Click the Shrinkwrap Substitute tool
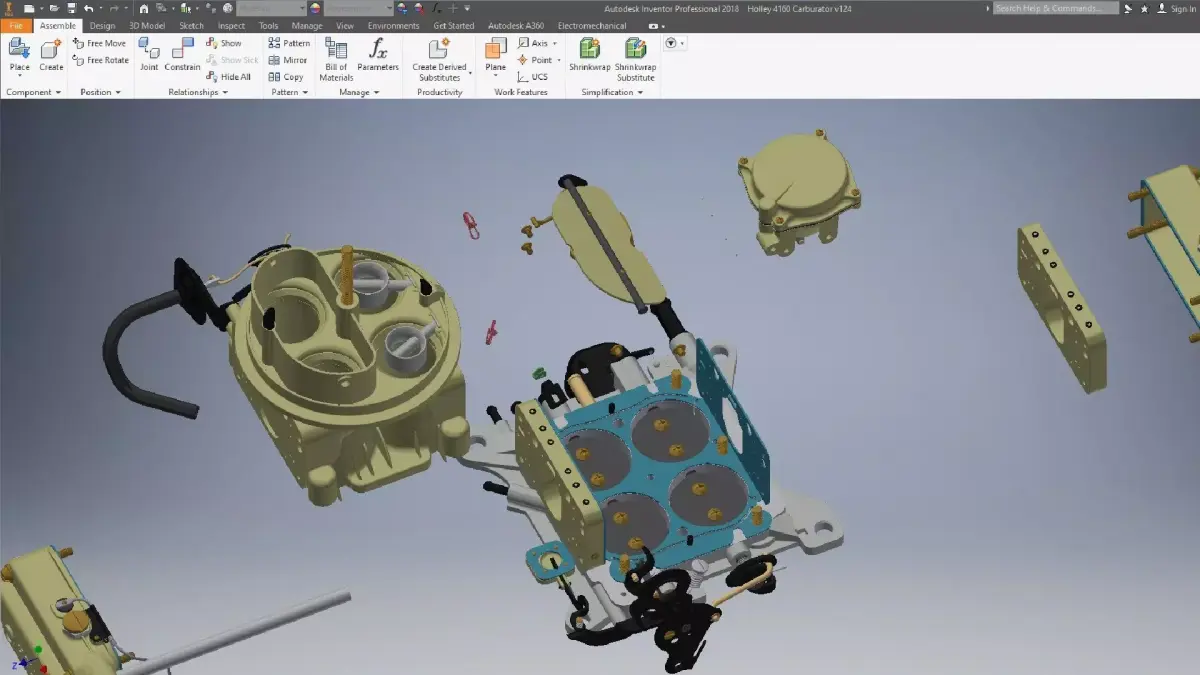Viewport: 1200px width, 675px height. [635, 60]
